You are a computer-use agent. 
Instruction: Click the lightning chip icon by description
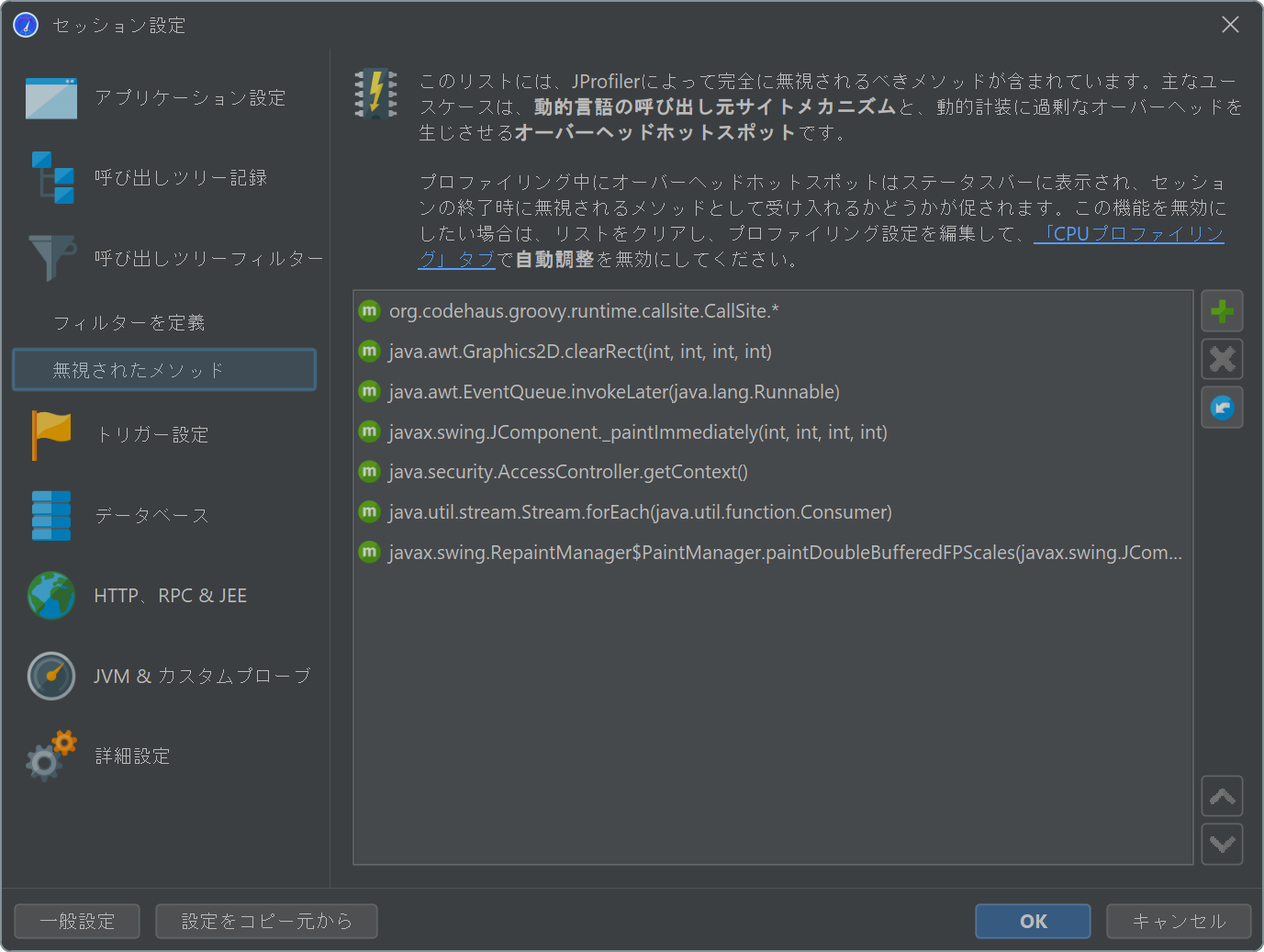click(x=375, y=94)
